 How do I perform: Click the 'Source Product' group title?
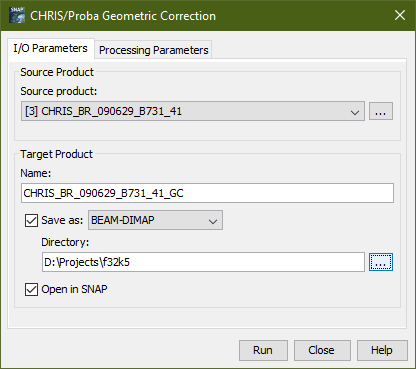tap(57, 72)
